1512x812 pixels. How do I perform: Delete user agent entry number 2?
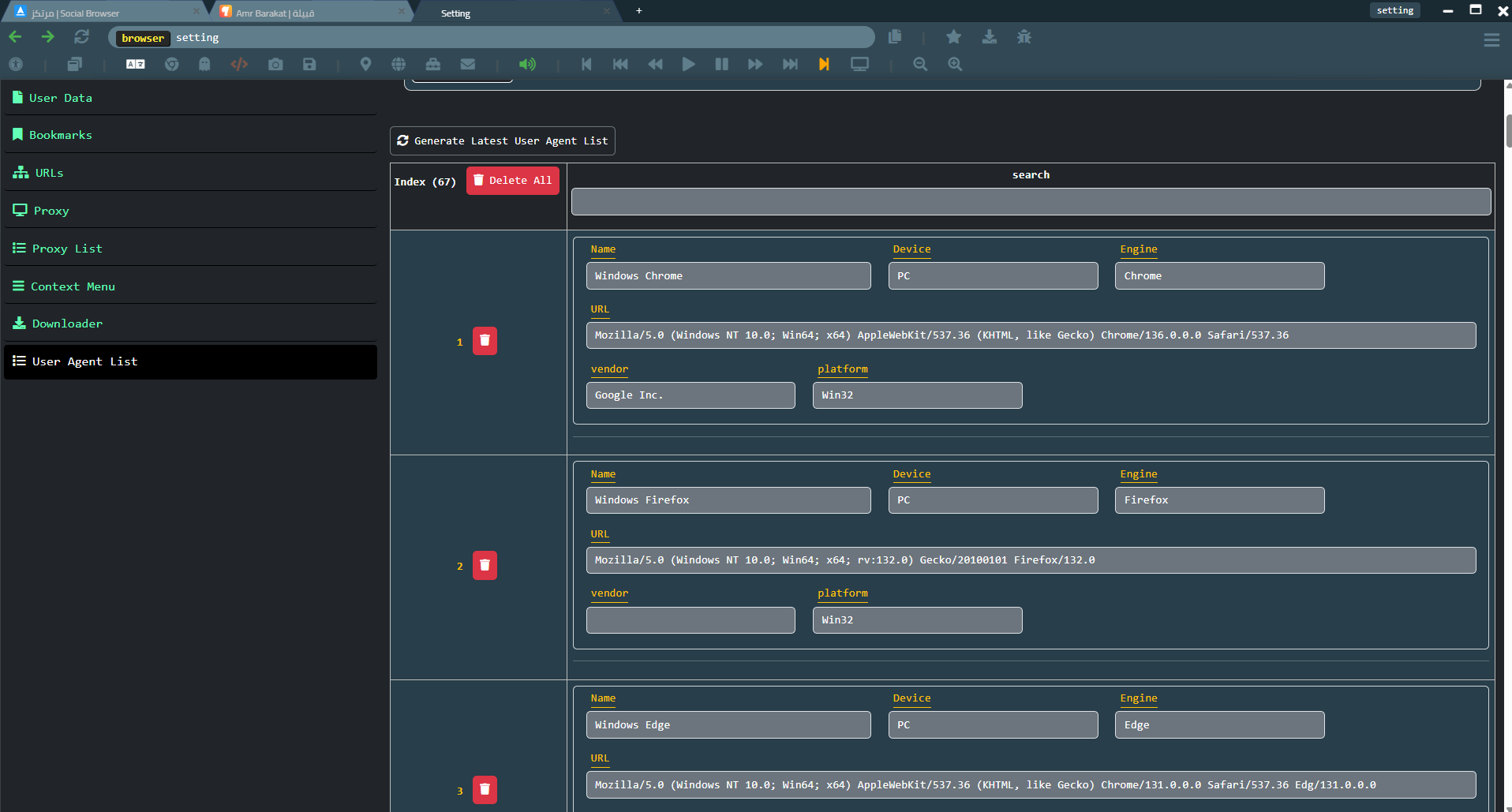[x=485, y=565]
